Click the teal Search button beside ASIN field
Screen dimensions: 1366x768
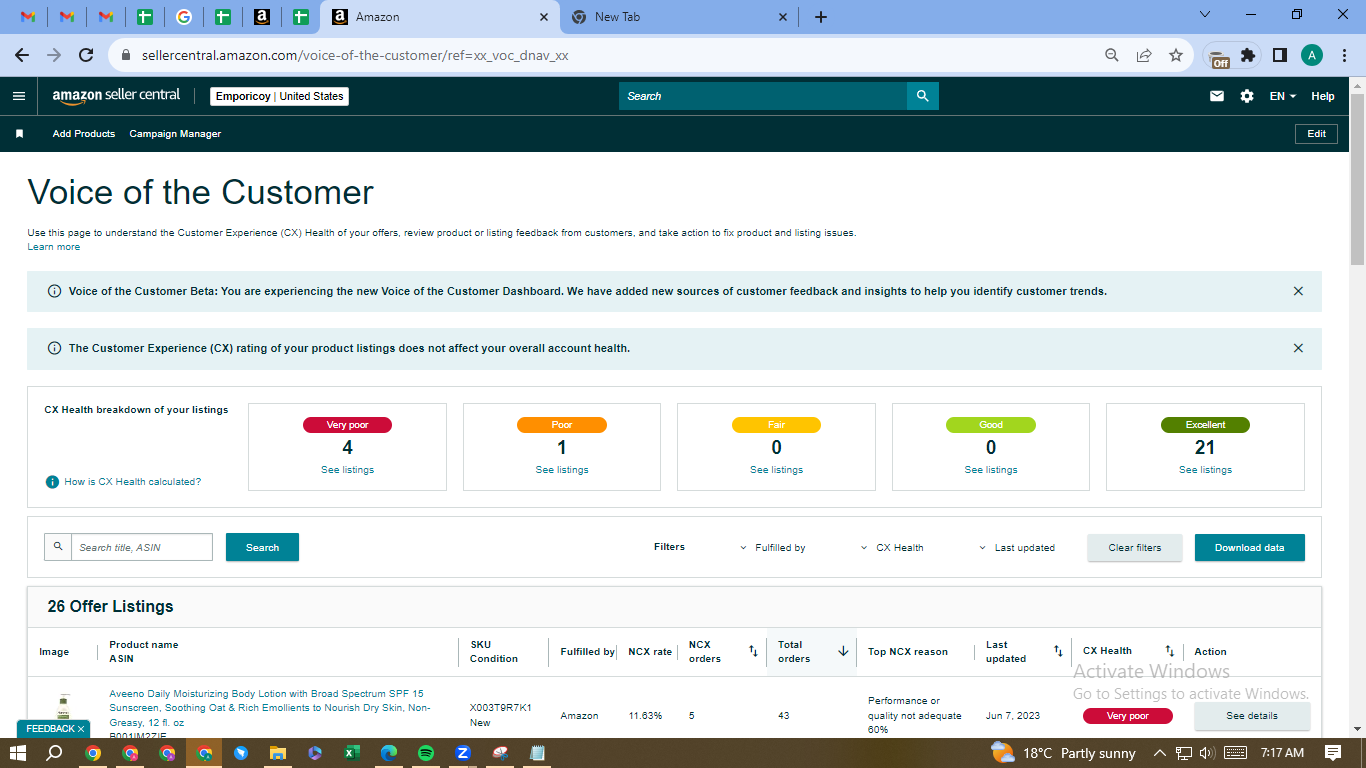[262, 548]
